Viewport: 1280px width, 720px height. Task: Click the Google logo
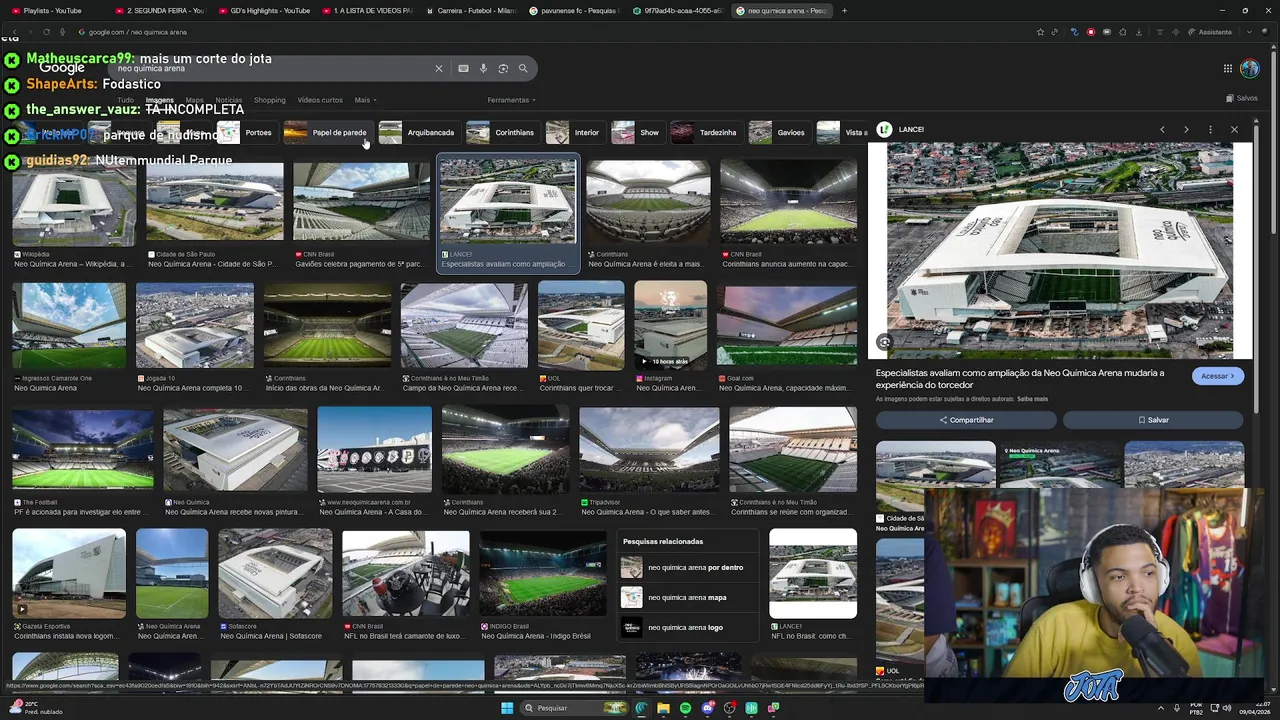[62, 68]
